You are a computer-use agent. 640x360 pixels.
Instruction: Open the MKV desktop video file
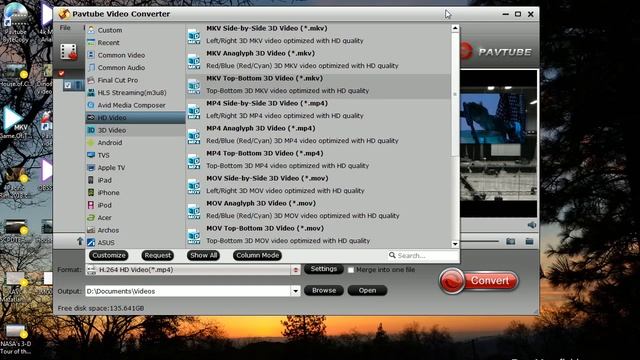click(15, 122)
